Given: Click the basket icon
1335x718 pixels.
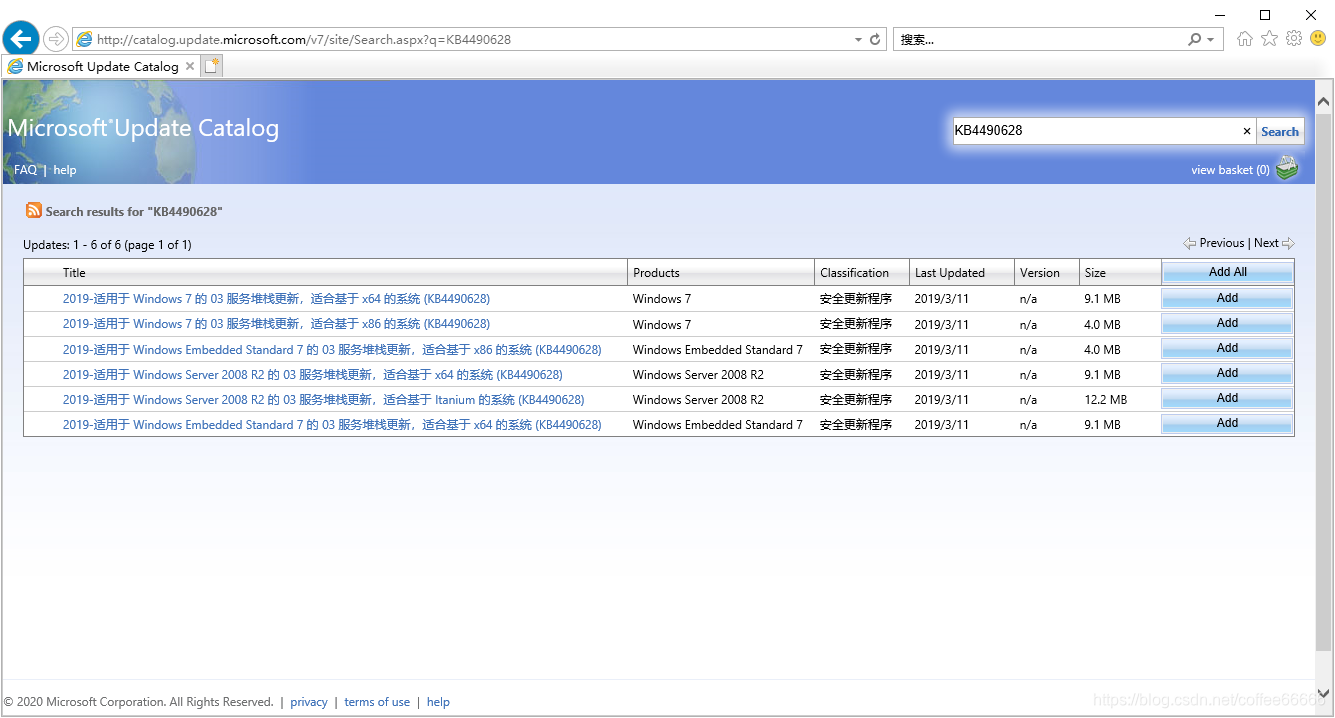Looking at the screenshot, I should 1287,168.
